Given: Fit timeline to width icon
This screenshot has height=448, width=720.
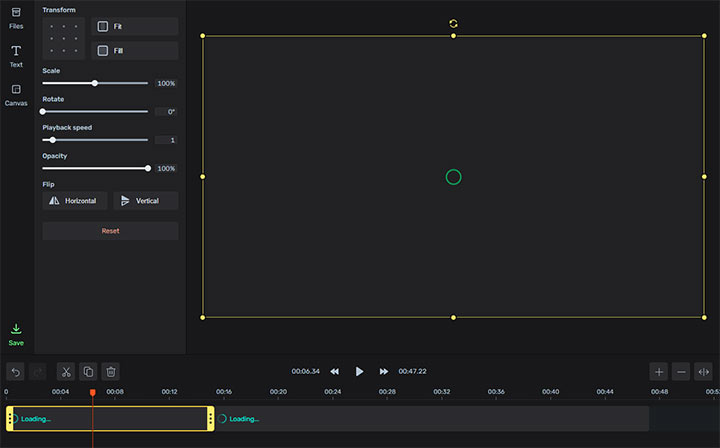Looking at the screenshot, I should tap(703, 371).
